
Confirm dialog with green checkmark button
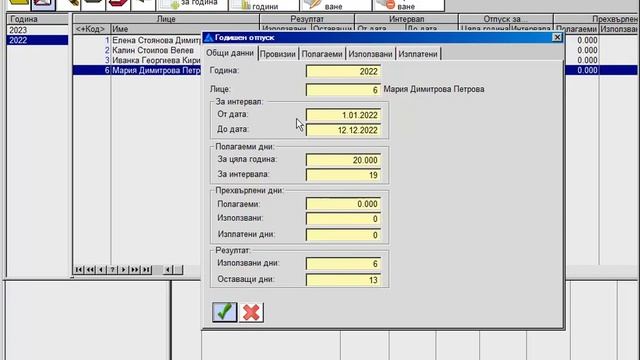224,312
